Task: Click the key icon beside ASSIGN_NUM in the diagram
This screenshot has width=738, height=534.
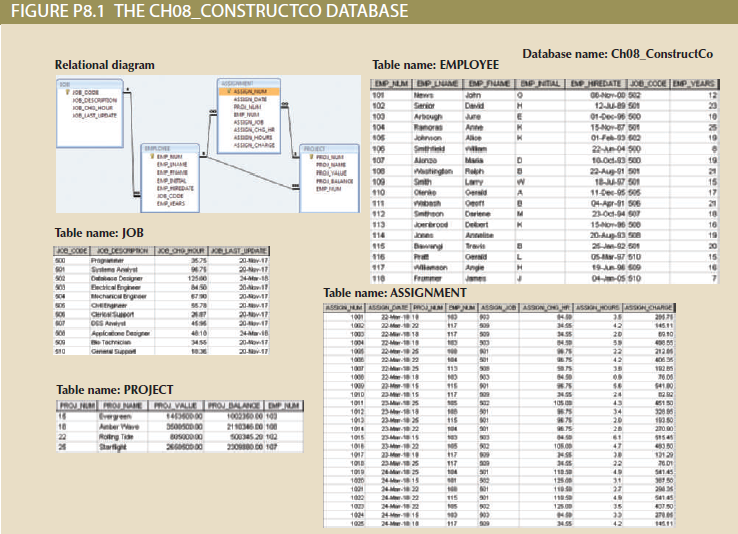Action: pyautogui.click(x=229, y=92)
